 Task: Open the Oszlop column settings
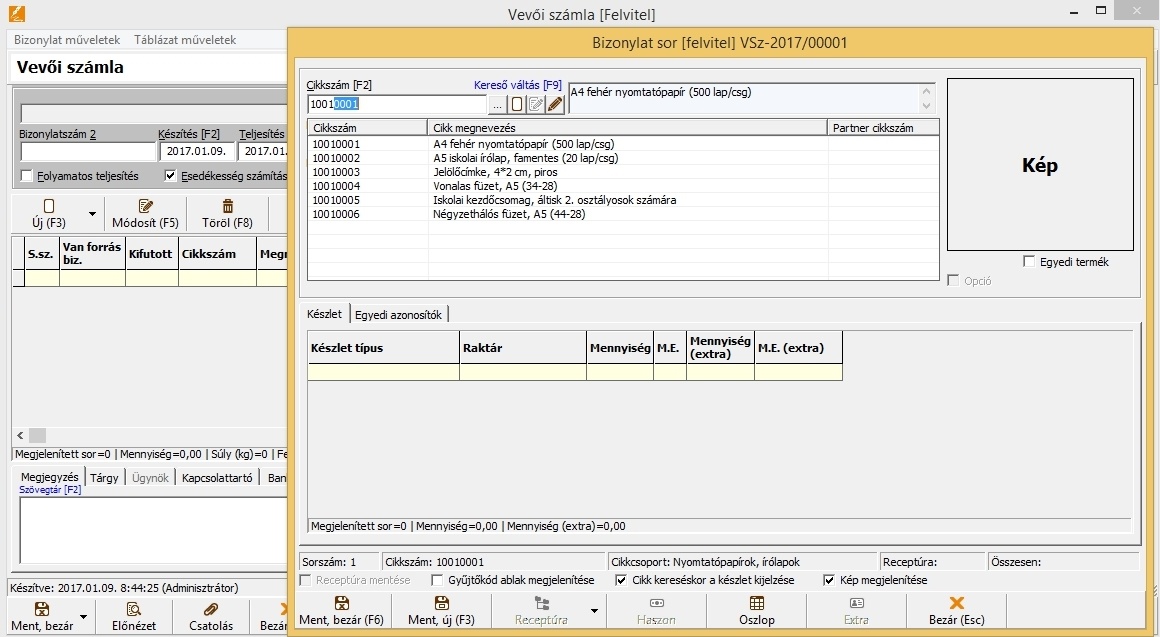click(x=757, y=611)
